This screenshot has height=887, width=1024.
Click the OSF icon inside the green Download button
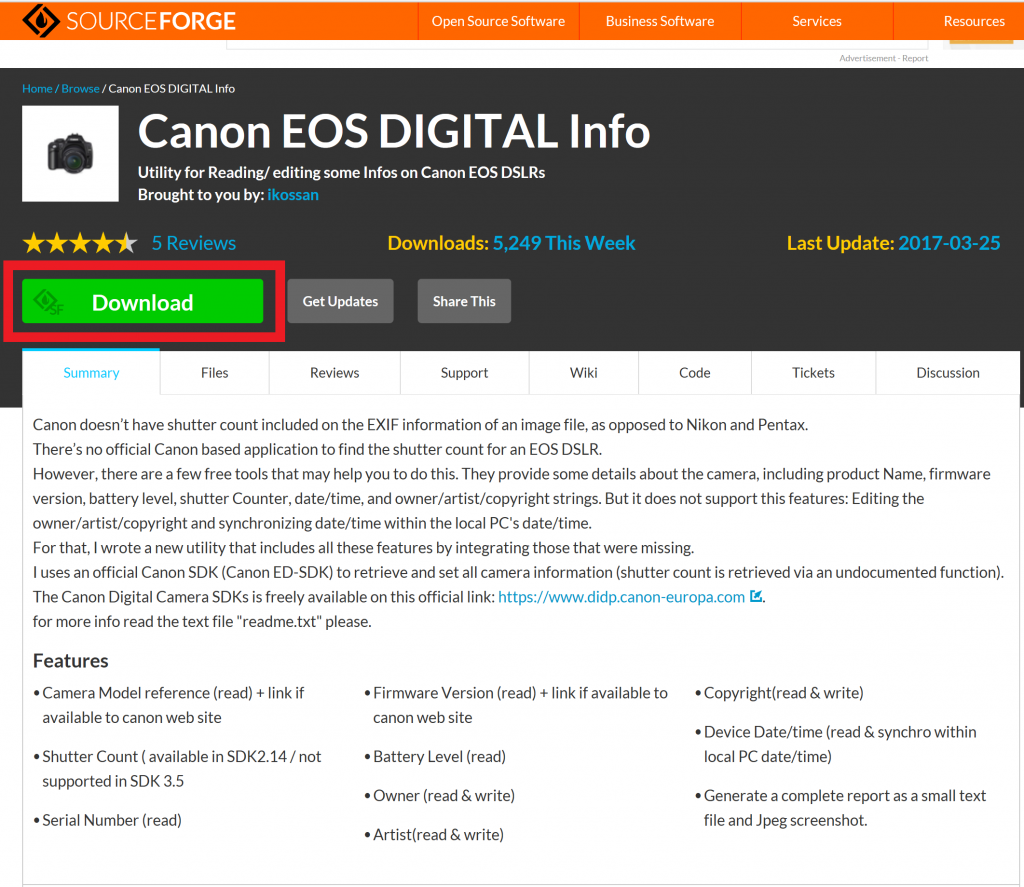pyautogui.click(x=47, y=301)
